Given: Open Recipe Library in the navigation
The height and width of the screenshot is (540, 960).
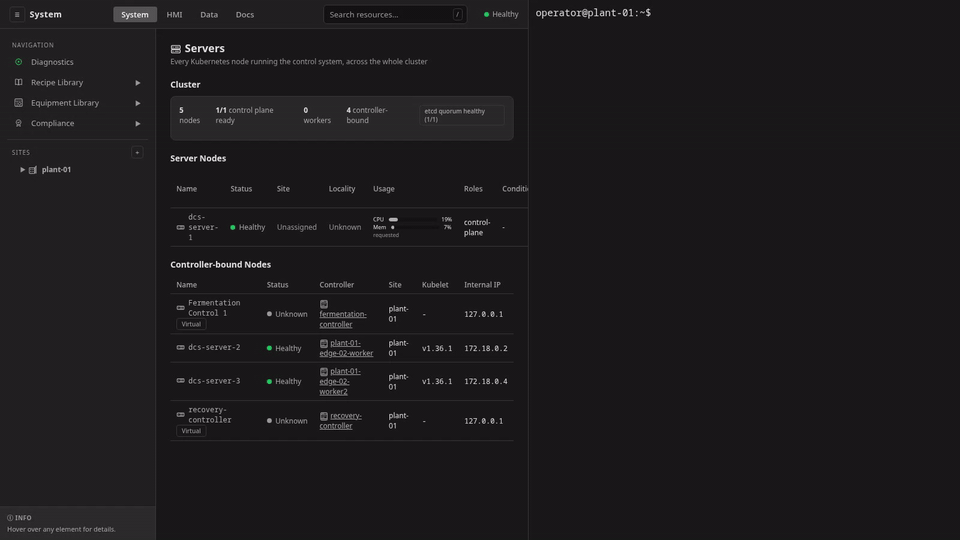Looking at the screenshot, I should [77, 82].
